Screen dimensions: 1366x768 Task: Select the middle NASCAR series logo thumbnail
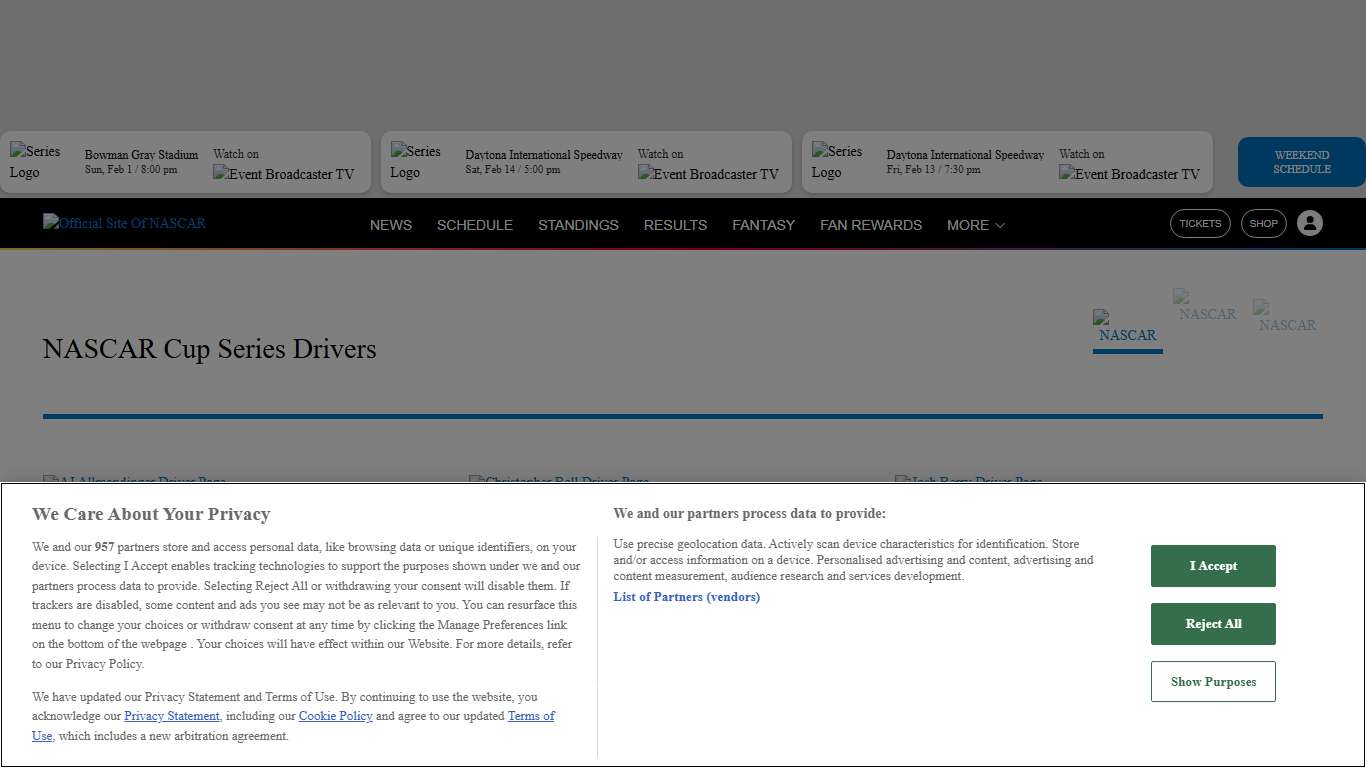(x=1205, y=307)
